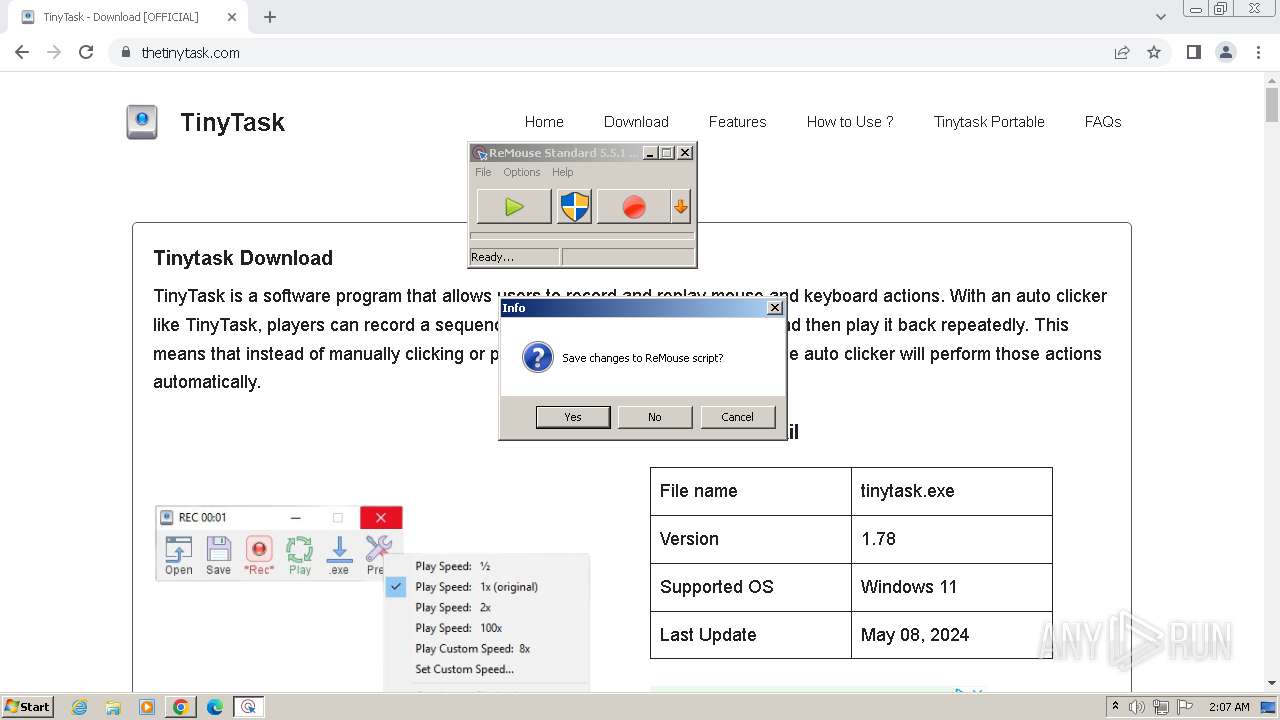Open the Download page link

click(636, 122)
